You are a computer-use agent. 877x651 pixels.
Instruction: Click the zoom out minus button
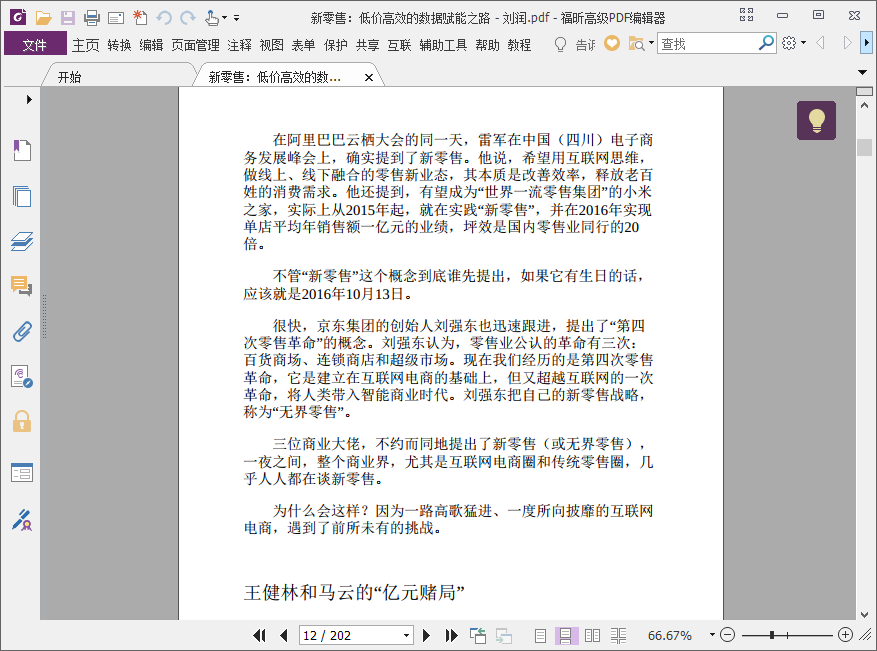[x=727, y=635]
